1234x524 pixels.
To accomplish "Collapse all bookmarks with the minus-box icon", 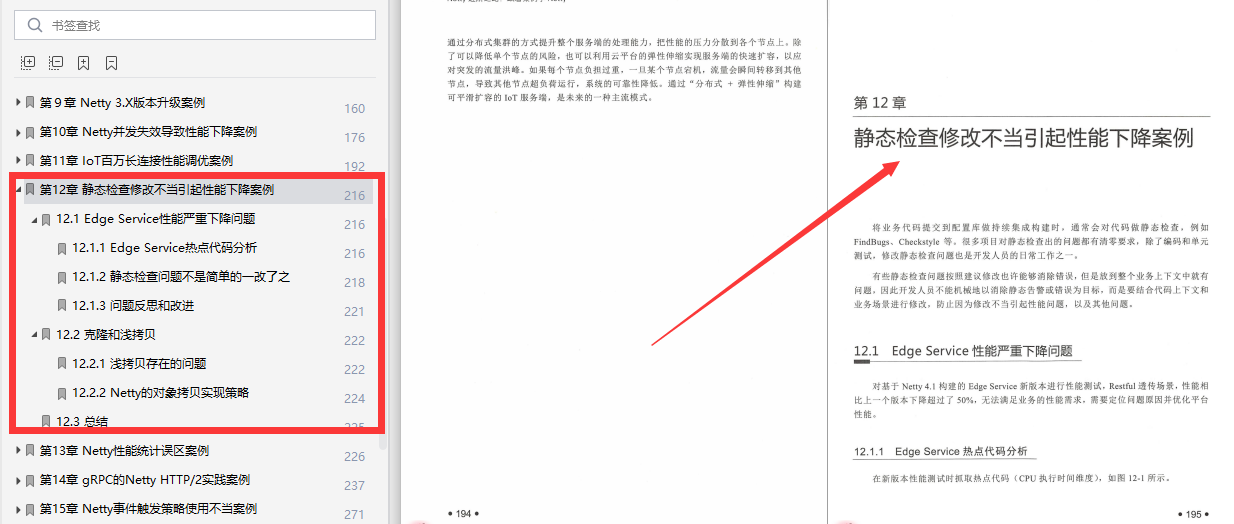I will coord(56,63).
